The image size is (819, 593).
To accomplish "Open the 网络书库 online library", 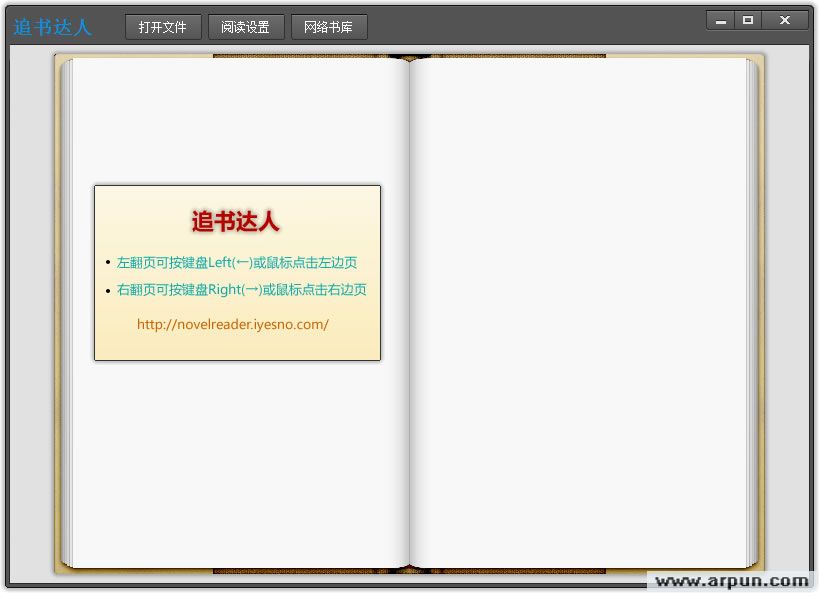I will click(329, 27).
